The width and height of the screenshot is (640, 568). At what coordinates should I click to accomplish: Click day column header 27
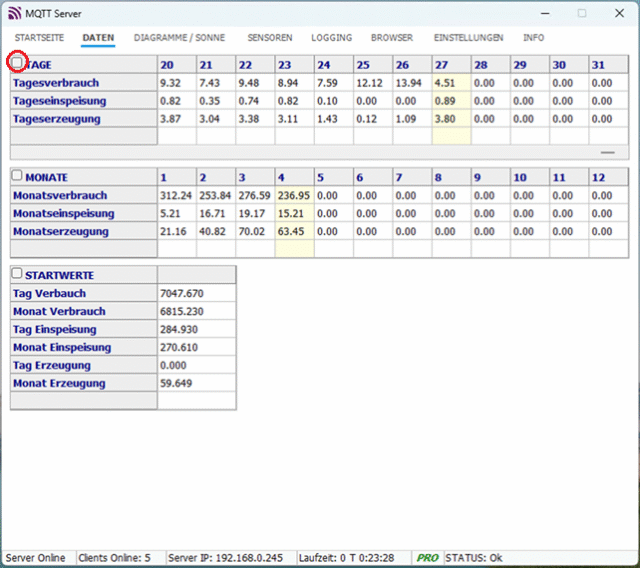(x=451, y=65)
